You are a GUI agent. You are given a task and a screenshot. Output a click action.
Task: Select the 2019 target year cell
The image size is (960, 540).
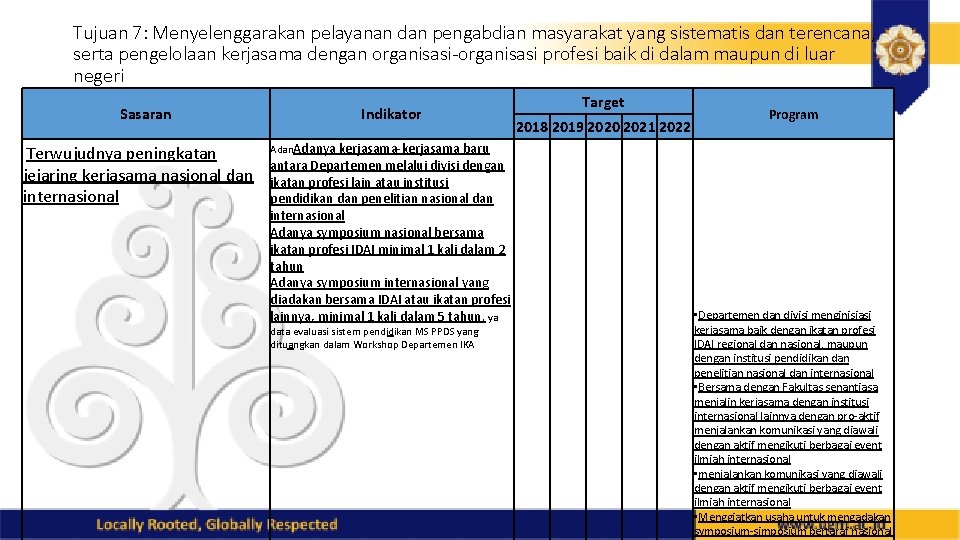(568, 127)
